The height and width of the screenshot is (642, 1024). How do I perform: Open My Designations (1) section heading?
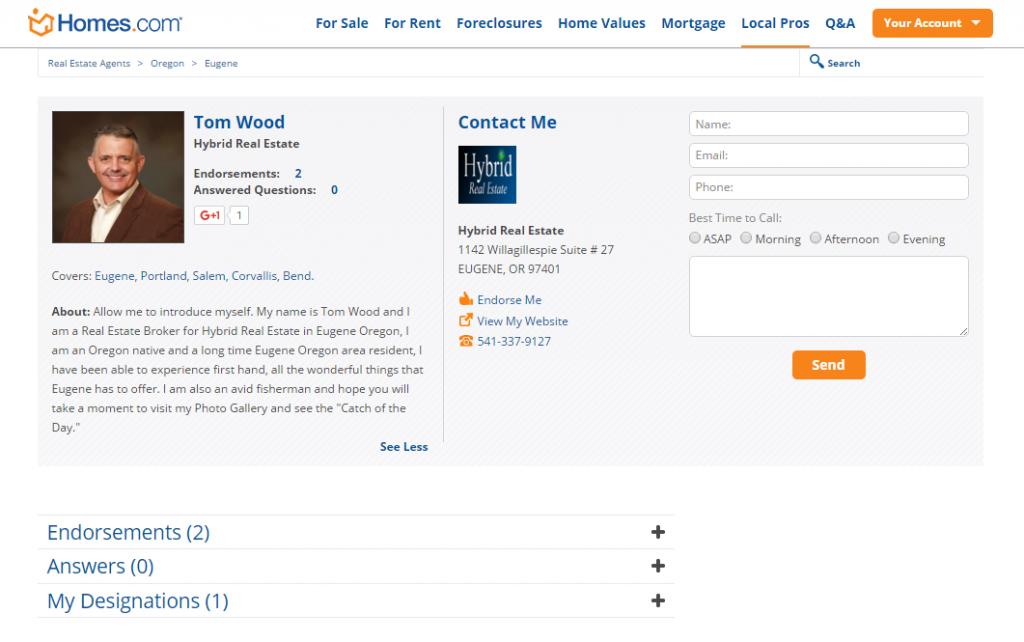point(138,601)
